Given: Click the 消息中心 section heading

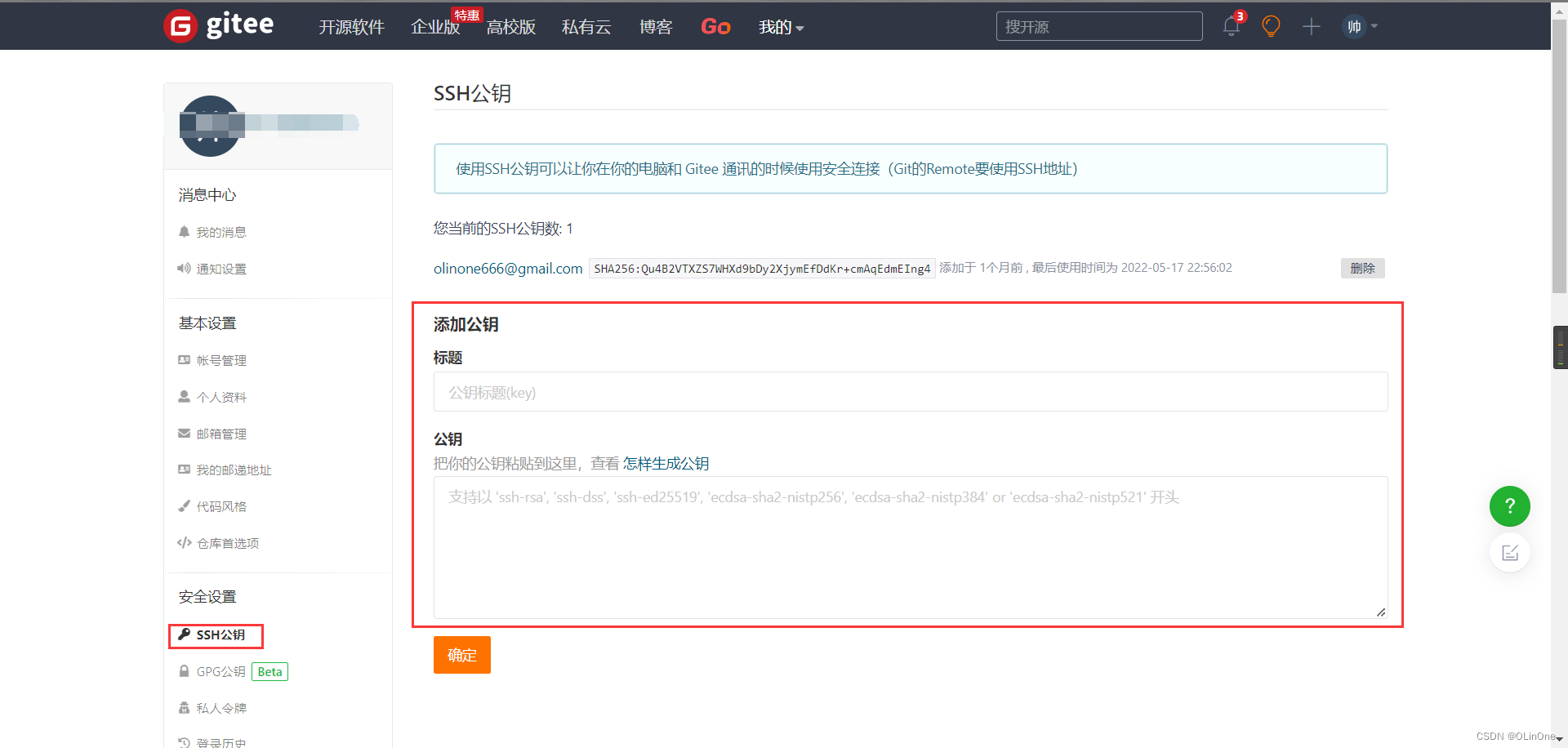Looking at the screenshot, I should (207, 195).
